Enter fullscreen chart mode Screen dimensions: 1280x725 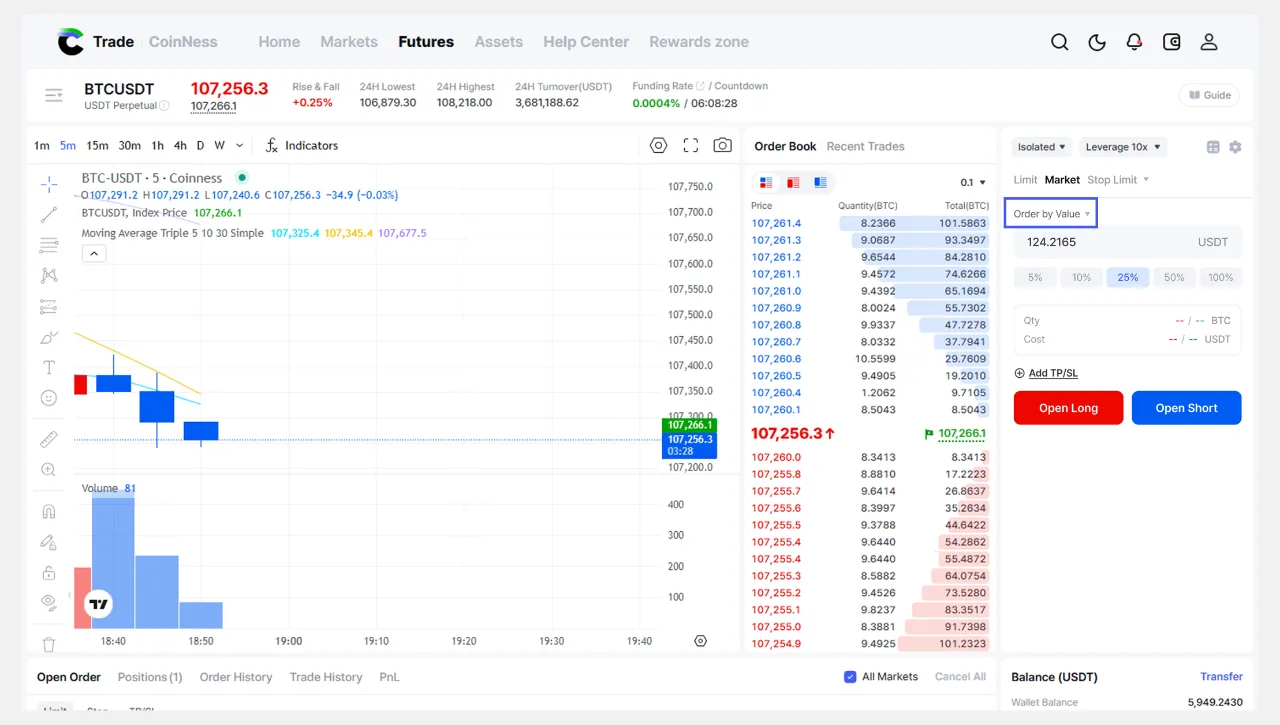pyautogui.click(x=690, y=146)
